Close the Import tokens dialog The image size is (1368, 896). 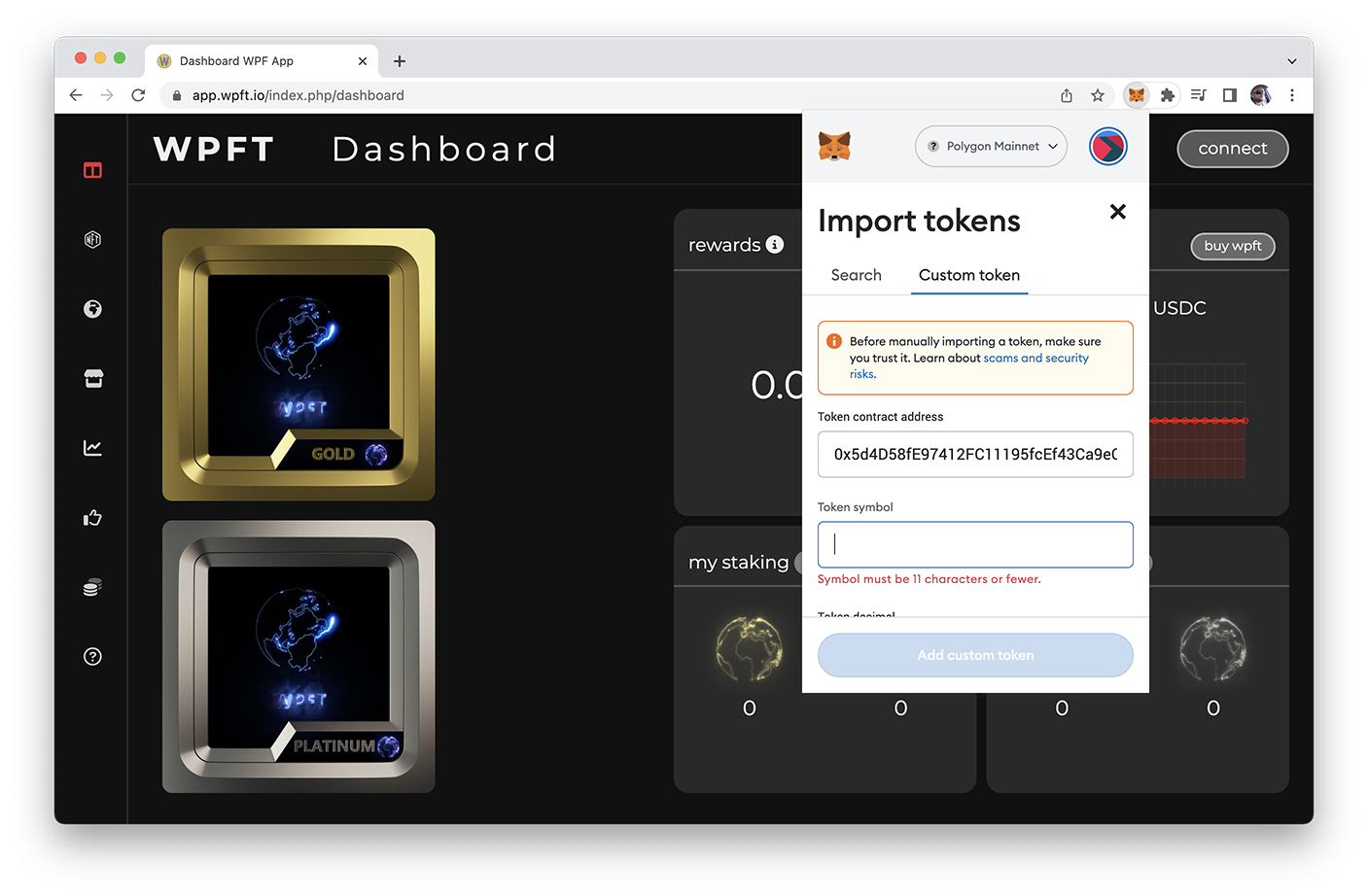1118,212
